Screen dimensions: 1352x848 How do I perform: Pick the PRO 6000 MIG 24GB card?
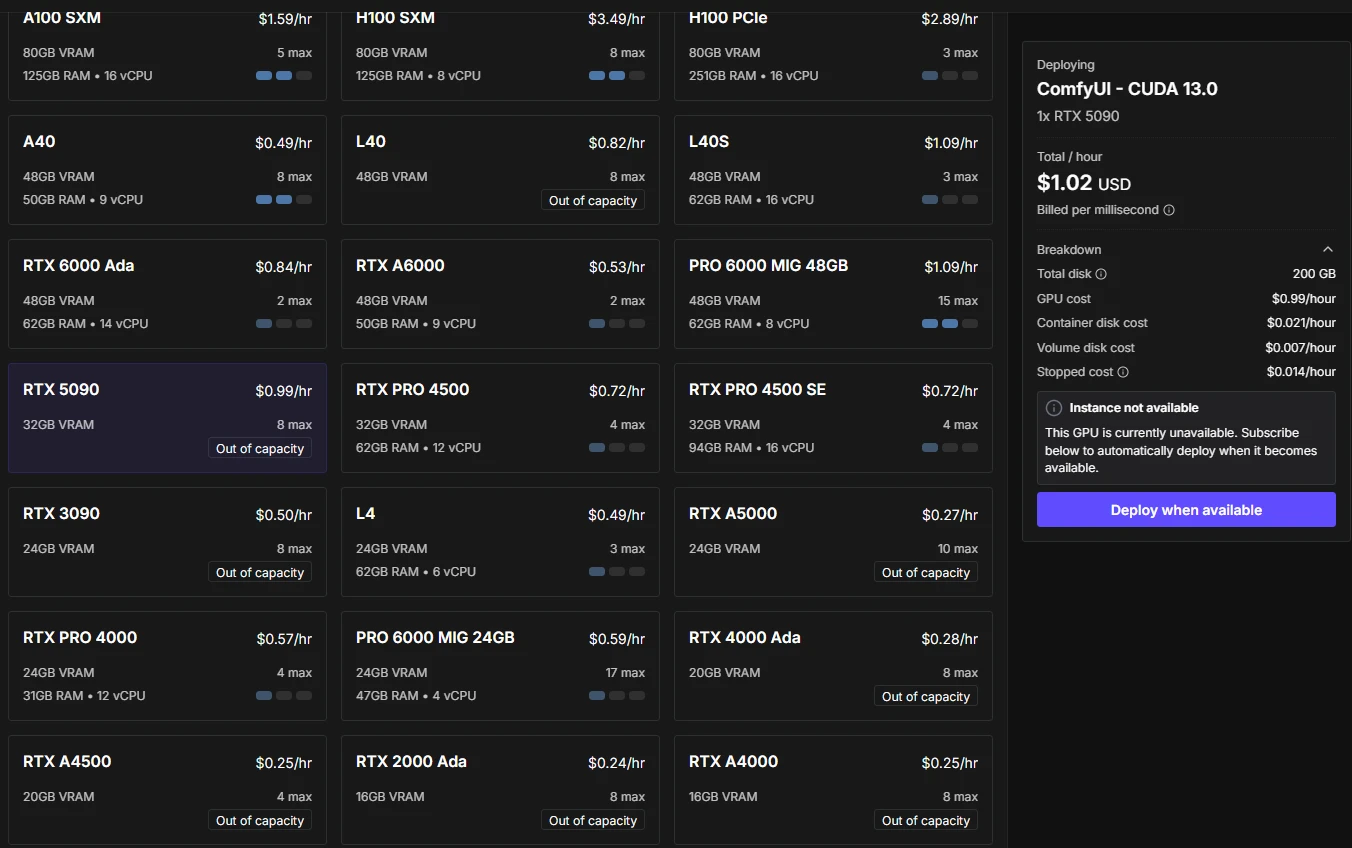tap(500, 666)
